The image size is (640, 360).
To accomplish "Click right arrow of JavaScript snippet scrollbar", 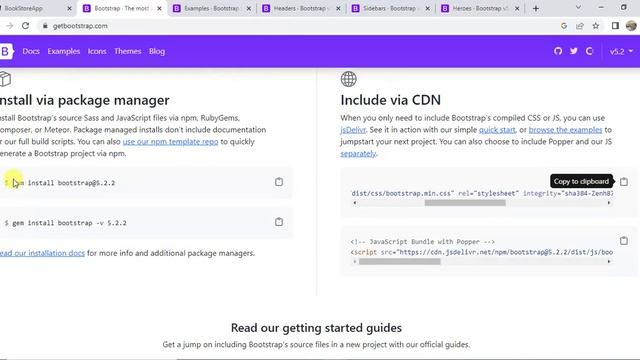I will [x=609, y=262].
